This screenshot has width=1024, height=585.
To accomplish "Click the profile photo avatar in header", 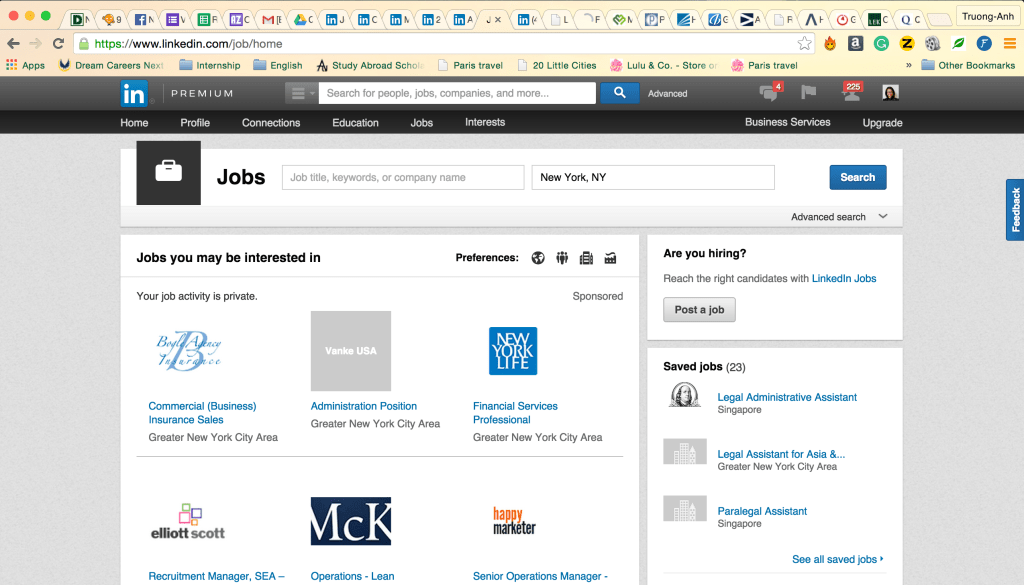I will tap(890, 93).
